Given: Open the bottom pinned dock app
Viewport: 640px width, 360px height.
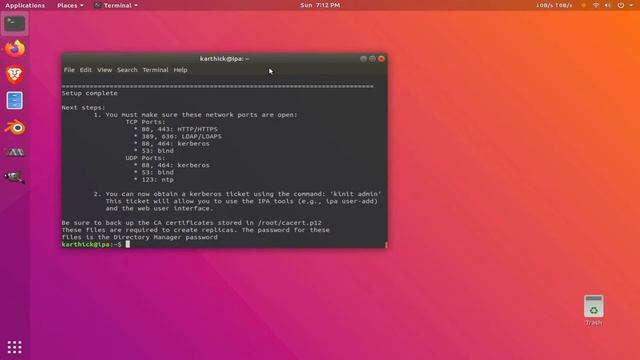Looking at the screenshot, I should tap(15, 177).
